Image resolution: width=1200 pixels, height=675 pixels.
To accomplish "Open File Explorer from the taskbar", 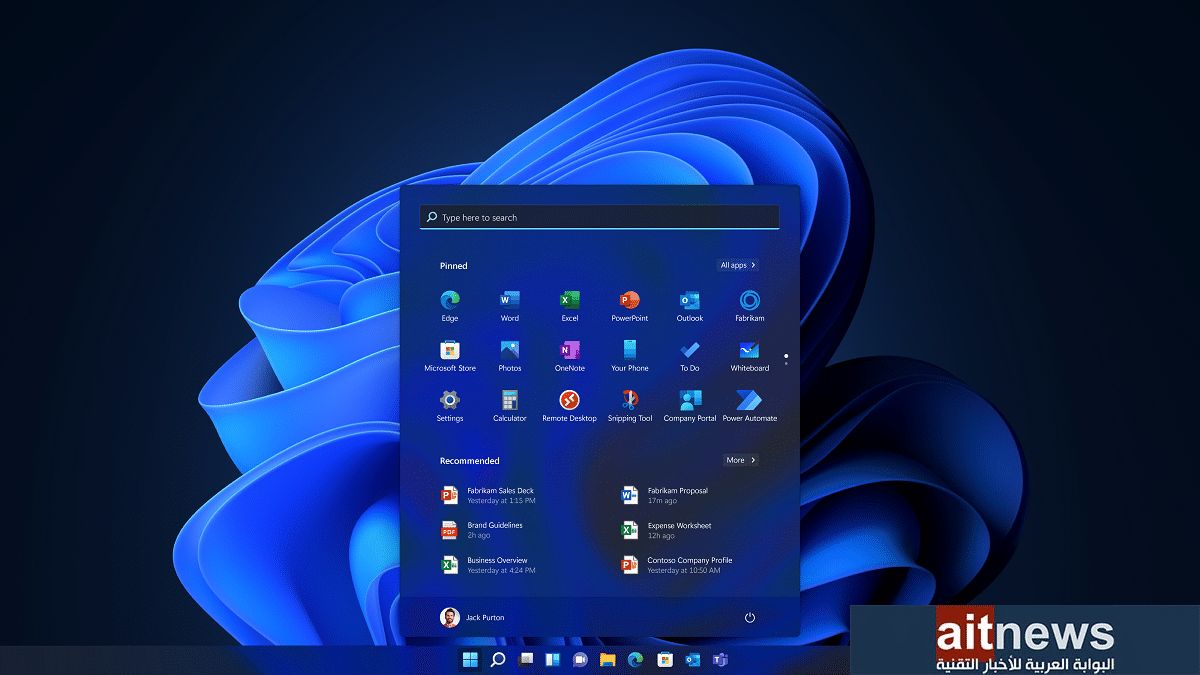I will 607,659.
